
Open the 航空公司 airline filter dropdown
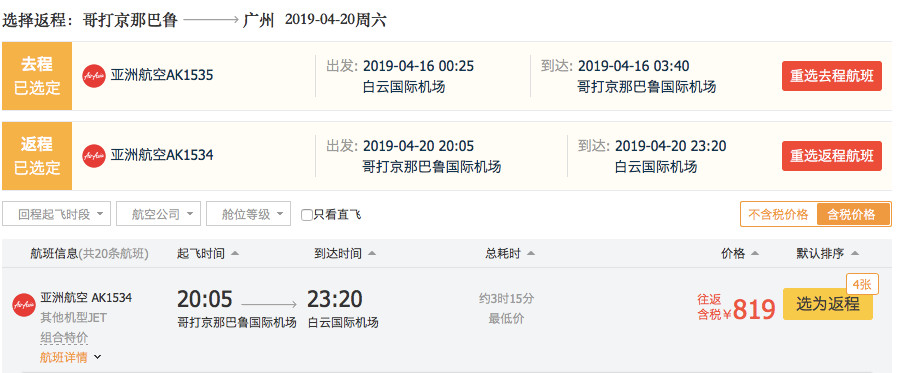159,214
